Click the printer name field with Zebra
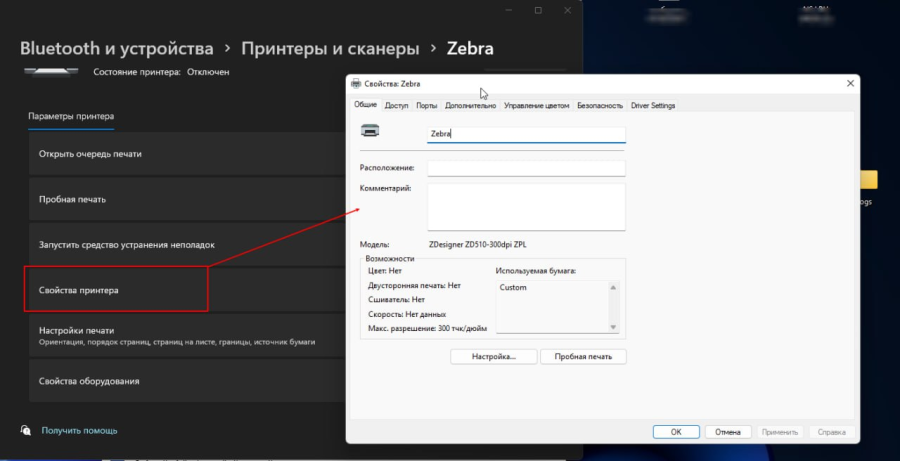This screenshot has height=461, width=900. [526, 134]
